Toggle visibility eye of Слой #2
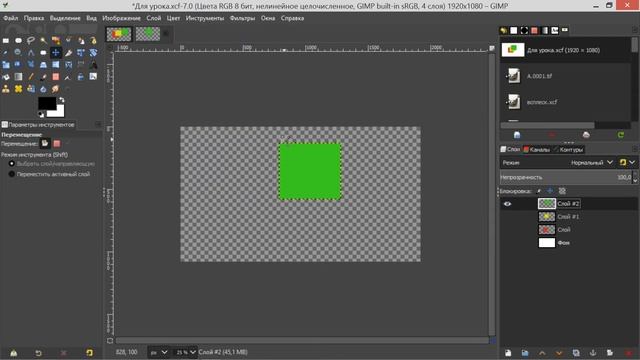The height and width of the screenshot is (360, 640). pos(507,204)
